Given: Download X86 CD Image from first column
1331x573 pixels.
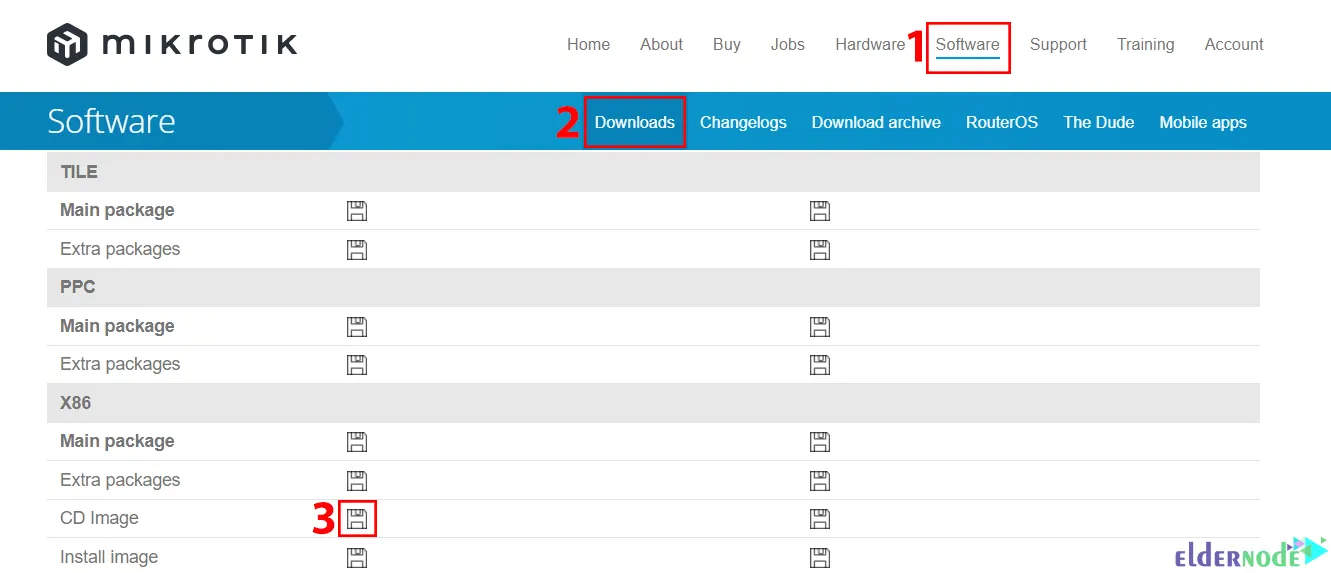Looking at the screenshot, I should 357,518.
